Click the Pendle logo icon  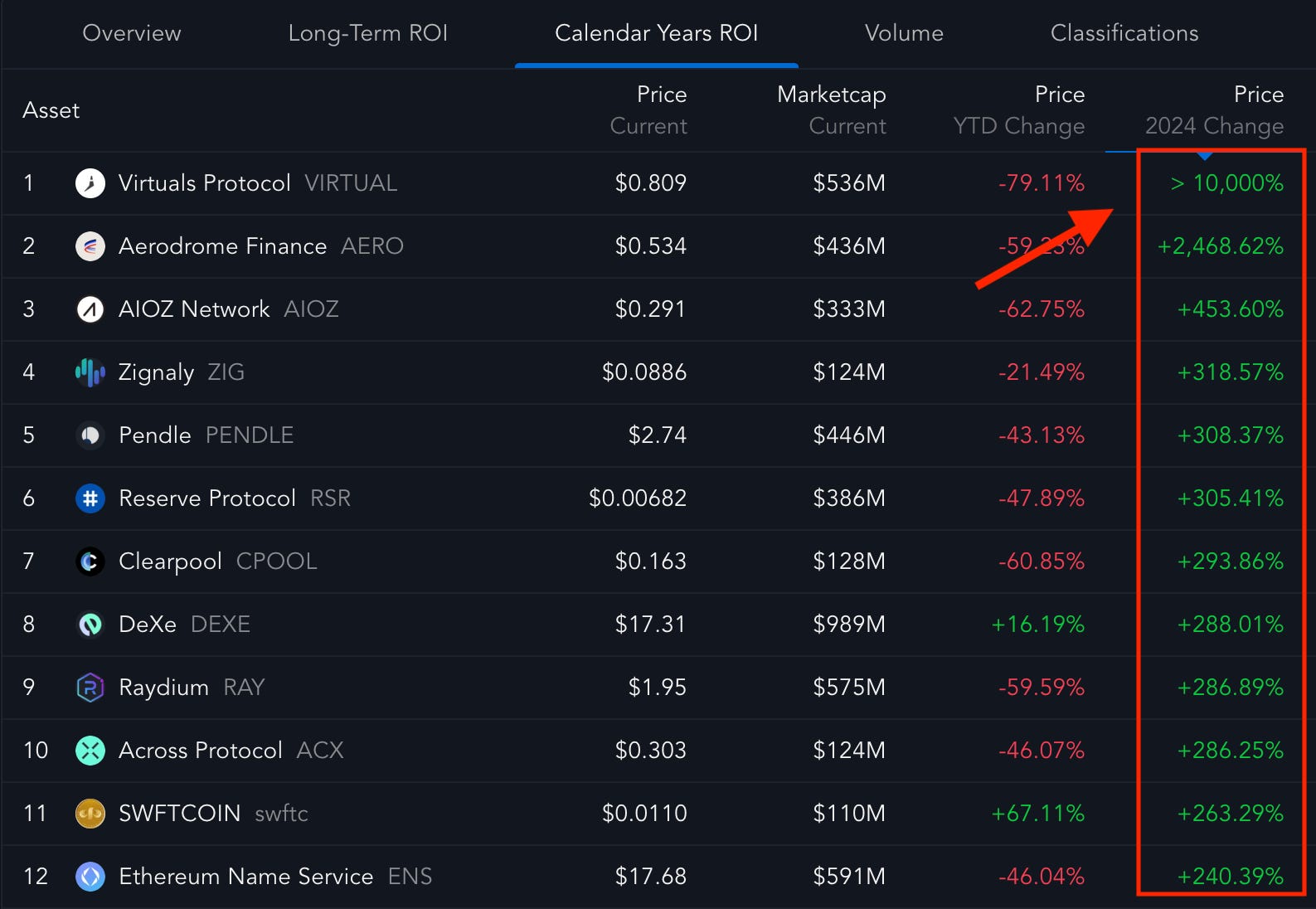pos(90,435)
